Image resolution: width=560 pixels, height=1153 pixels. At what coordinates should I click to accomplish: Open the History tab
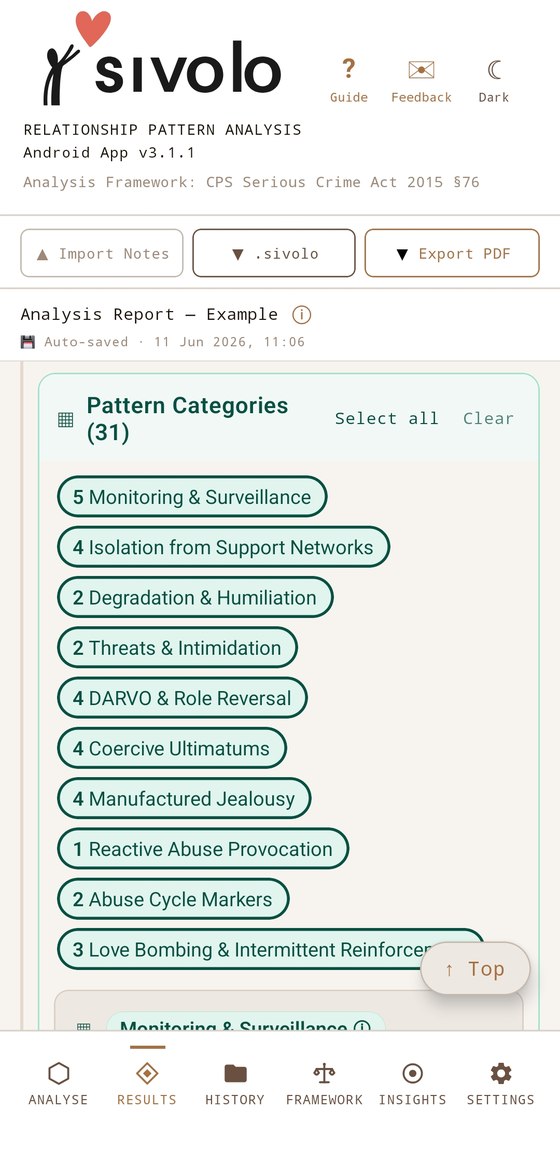[235, 1083]
